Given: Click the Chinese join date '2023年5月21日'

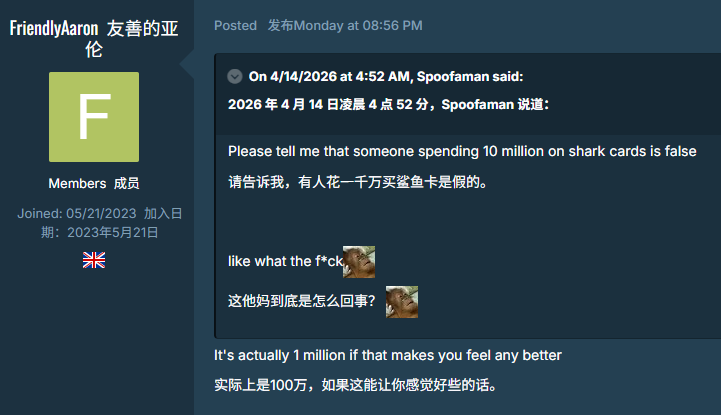Looking at the screenshot, I should click(x=113, y=233).
